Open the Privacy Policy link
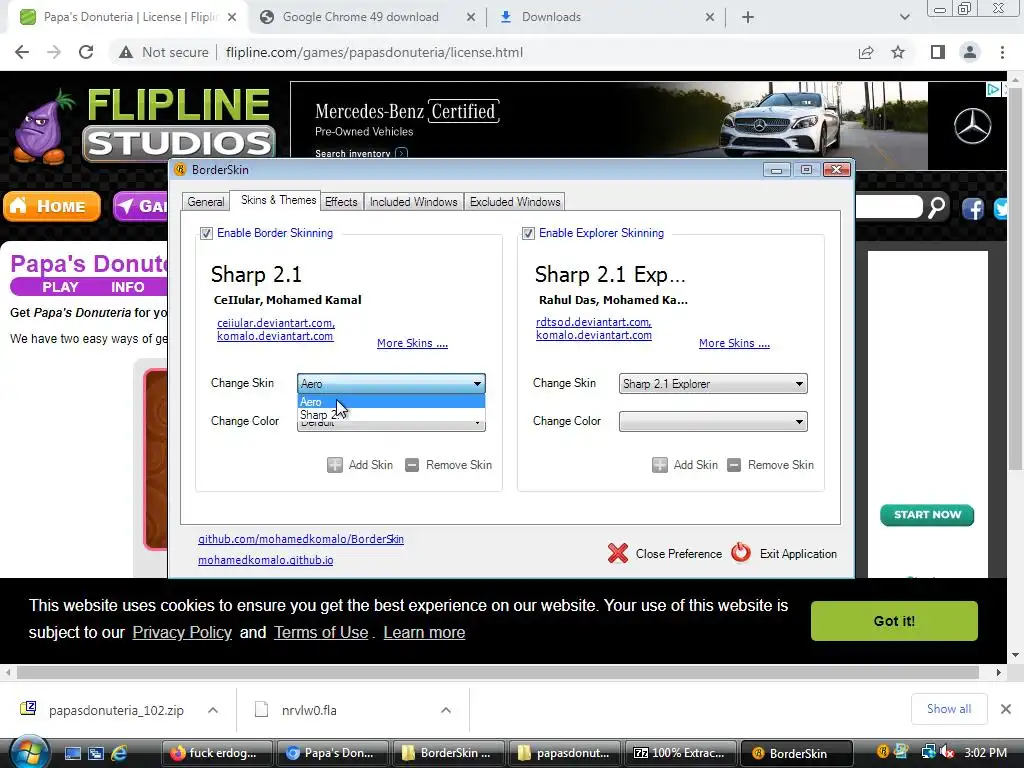The width and height of the screenshot is (1024, 768). click(x=182, y=632)
